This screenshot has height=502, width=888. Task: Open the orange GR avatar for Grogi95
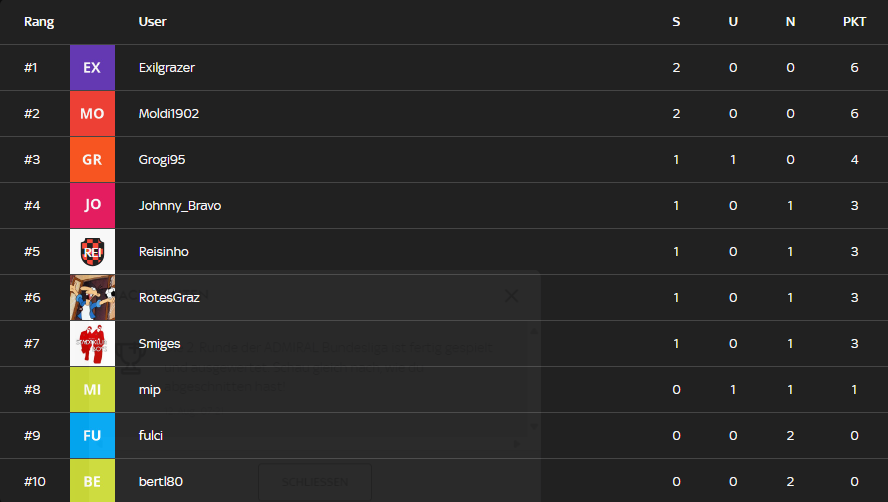[x=92, y=159]
